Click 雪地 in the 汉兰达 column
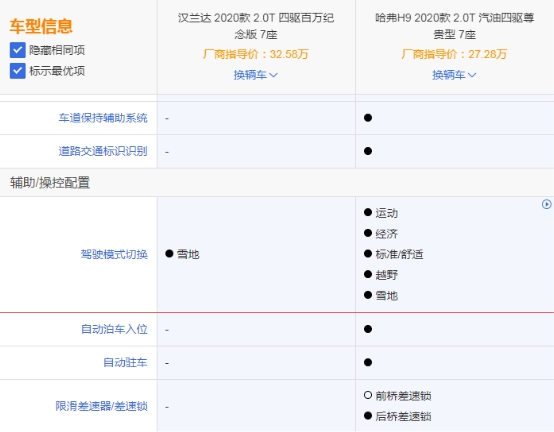The height and width of the screenshot is (432, 554). click(188, 254)
